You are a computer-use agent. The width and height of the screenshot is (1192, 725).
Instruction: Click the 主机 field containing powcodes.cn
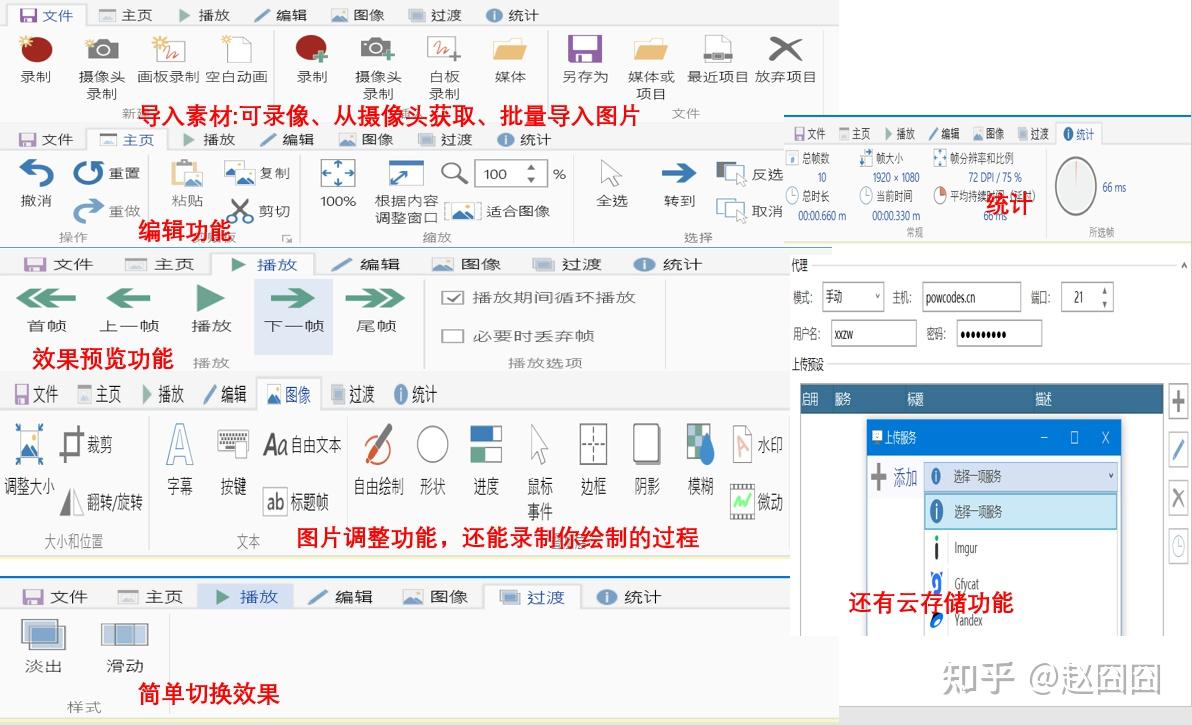point(971,297)
